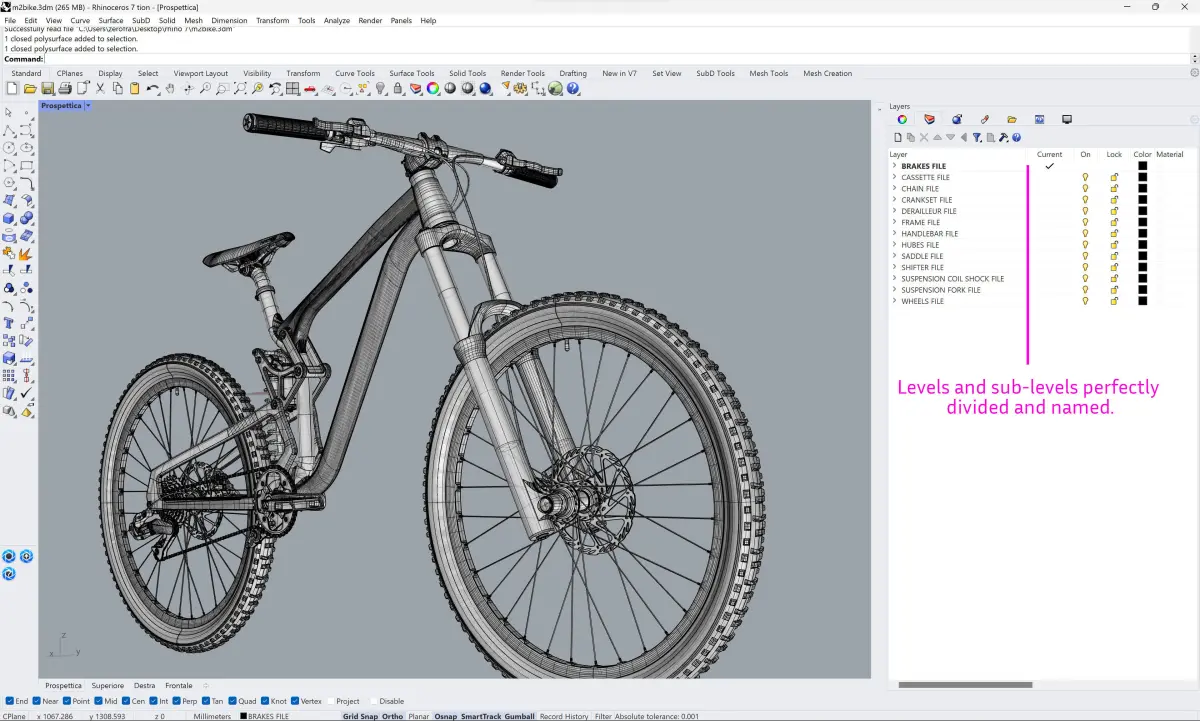Click the Cut scissors icon
1200x721 pixels.
[x=100, y=89]
